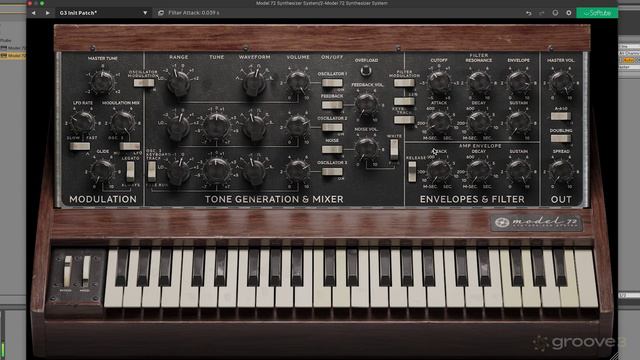This screenshot has width=640, height=360.
Task: Click the Noise Vol knob
Action: tap(366, 149)
